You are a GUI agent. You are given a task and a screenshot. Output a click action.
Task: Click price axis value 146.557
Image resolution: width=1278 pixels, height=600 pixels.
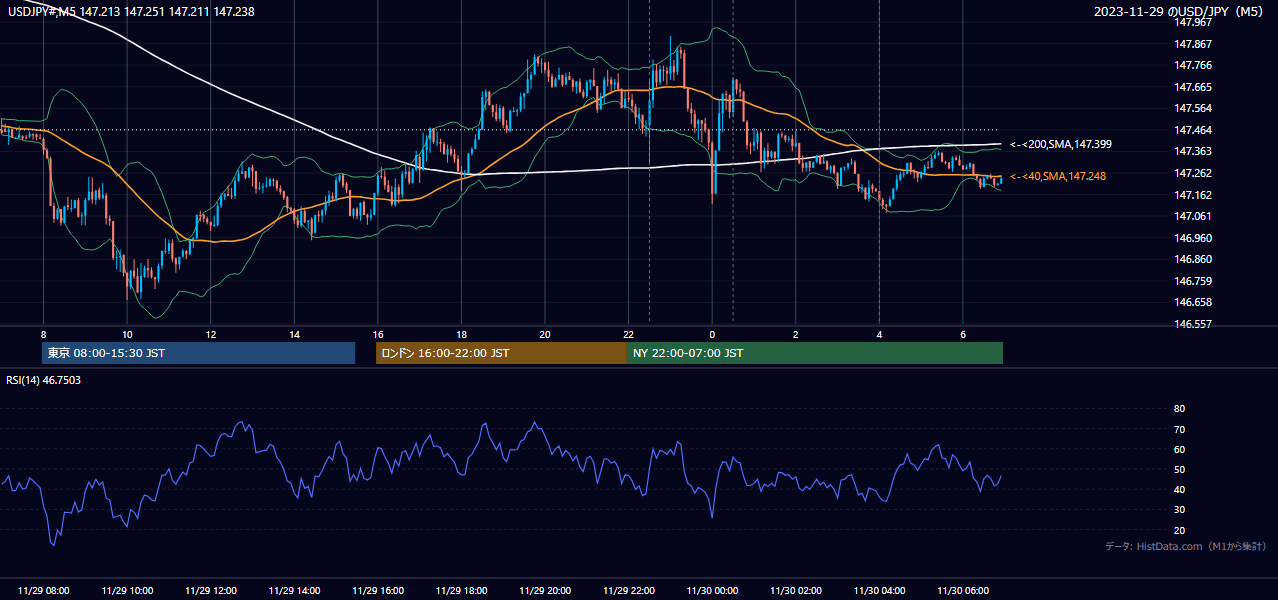coord(1194,324)
